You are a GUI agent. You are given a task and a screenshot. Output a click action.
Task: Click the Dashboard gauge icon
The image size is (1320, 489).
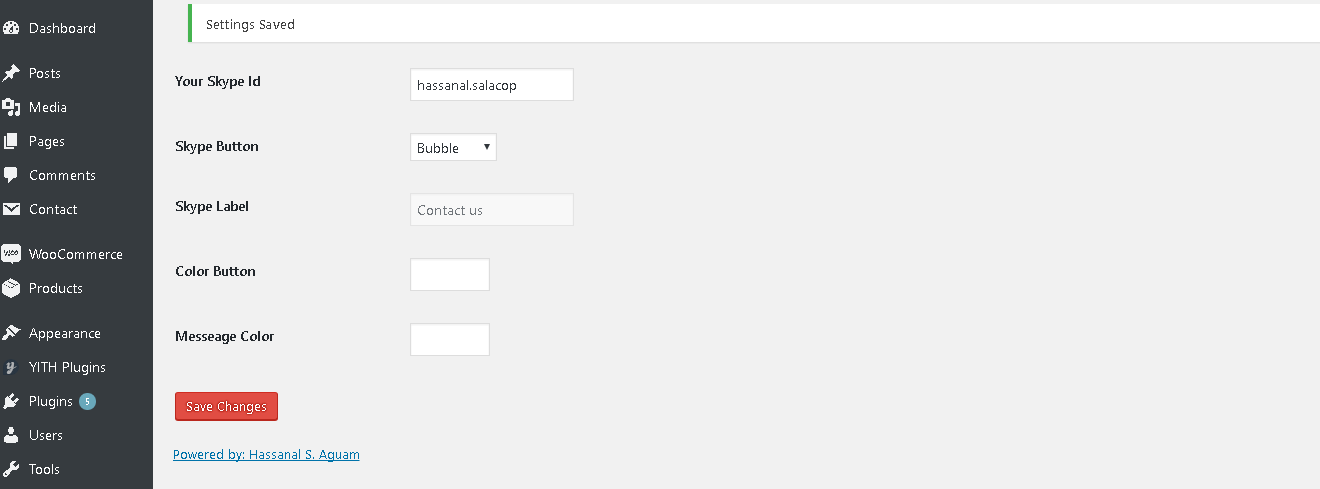[x=11, y=28]
